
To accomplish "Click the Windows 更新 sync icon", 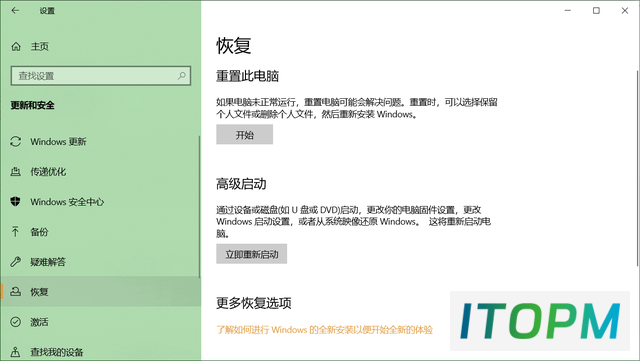I will 16,142.
